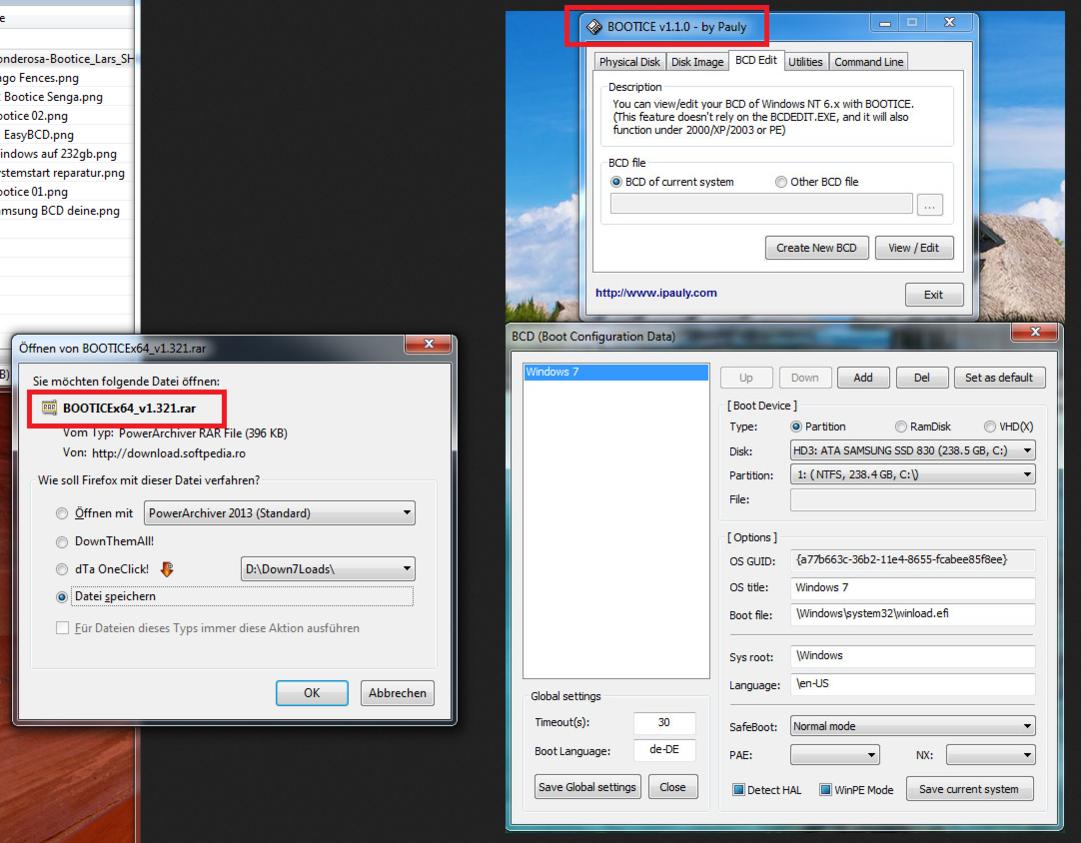Open the SafeBoot dropdown set to Normal mode
The height and width of the screenshot is (843, 1081).
click(913, 726)
